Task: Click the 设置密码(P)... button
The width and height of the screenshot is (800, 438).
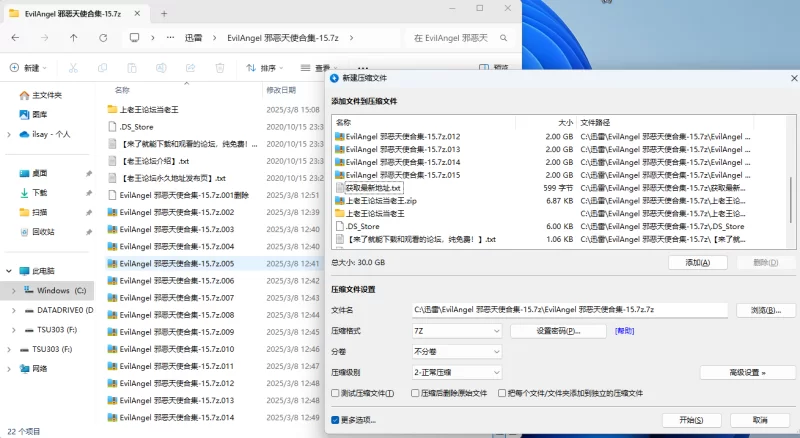Action: [x=558, y=331]
